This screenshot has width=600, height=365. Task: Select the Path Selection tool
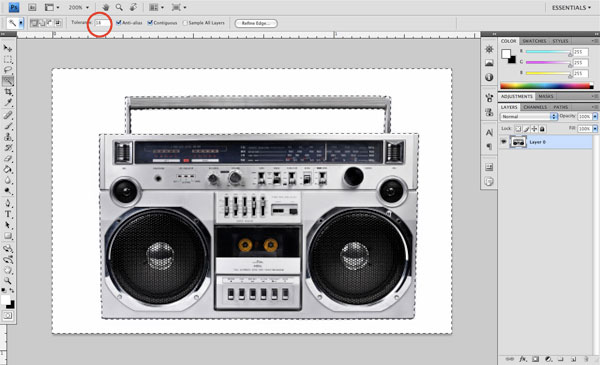coord(8,225)
